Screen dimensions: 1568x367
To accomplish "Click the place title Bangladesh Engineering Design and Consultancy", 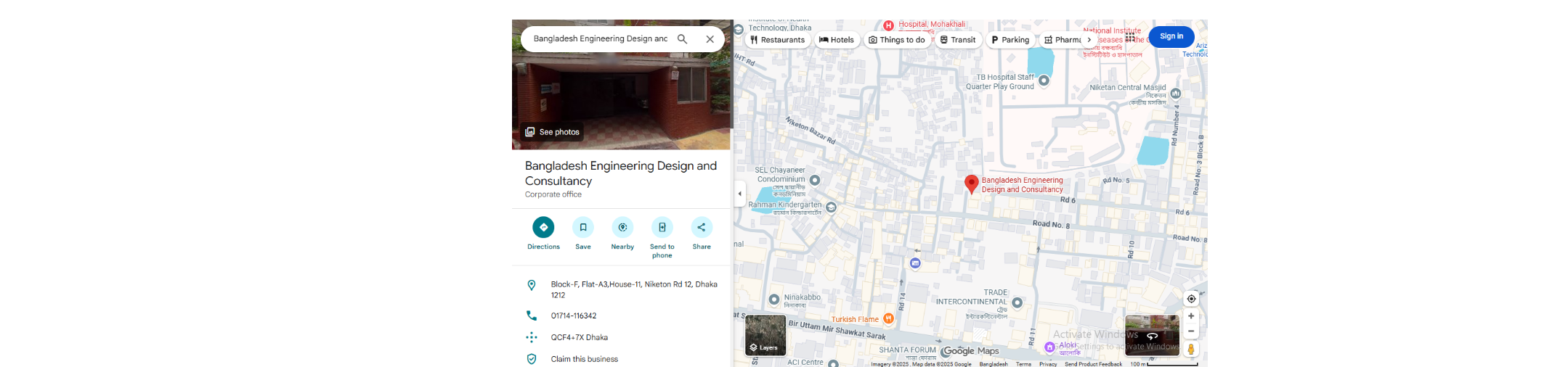I will point(621,173).
